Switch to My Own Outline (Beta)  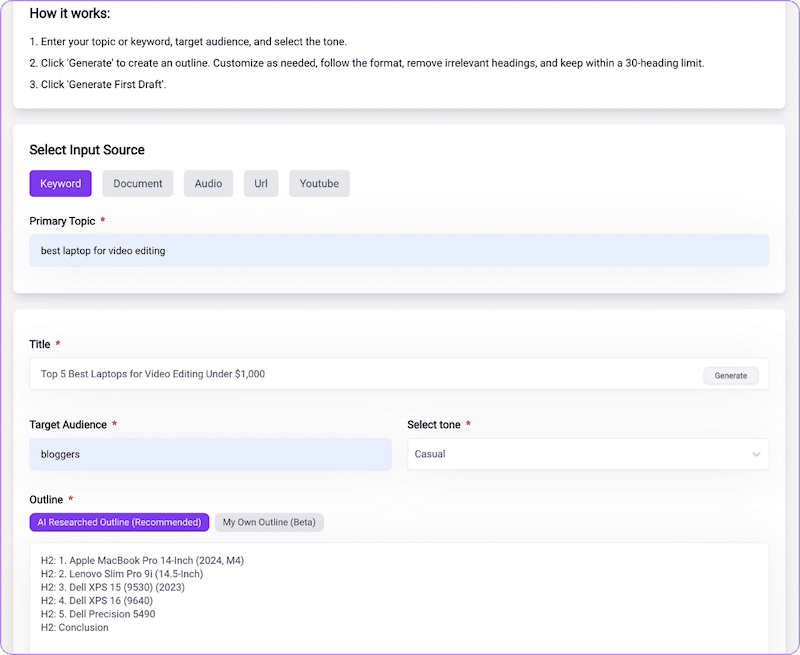[269, 522]
